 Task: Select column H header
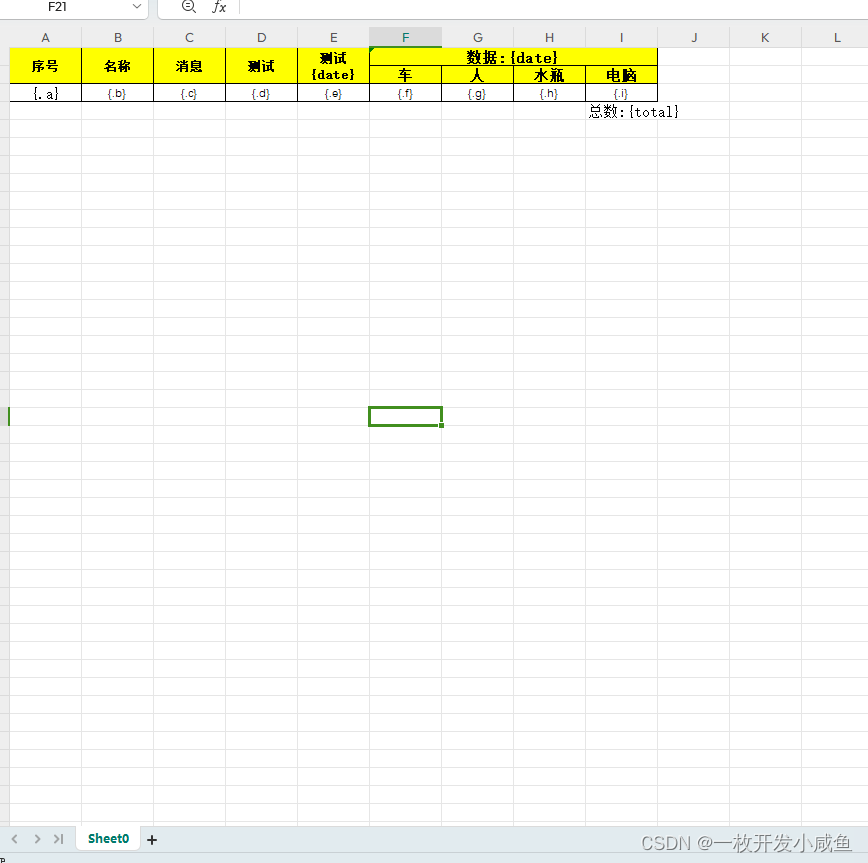[549, 38]
